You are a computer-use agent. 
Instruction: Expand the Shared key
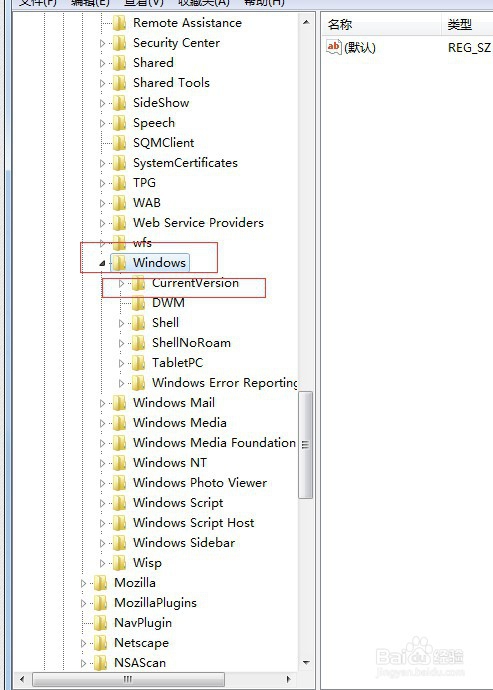click(103, 63)
